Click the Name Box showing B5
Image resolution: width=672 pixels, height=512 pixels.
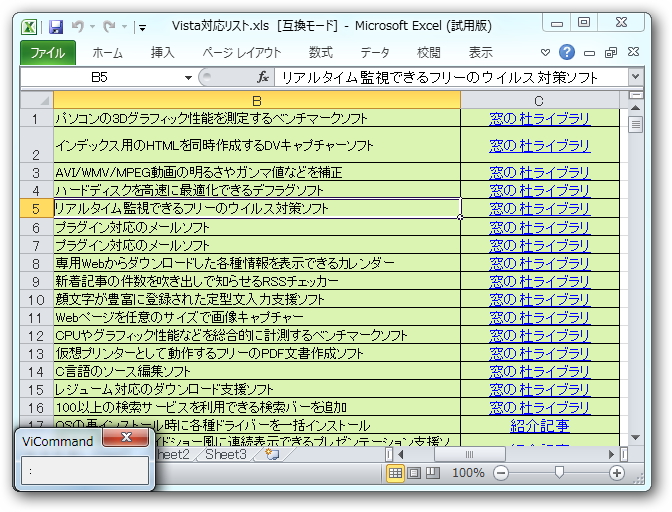click(x=99, y=77)
